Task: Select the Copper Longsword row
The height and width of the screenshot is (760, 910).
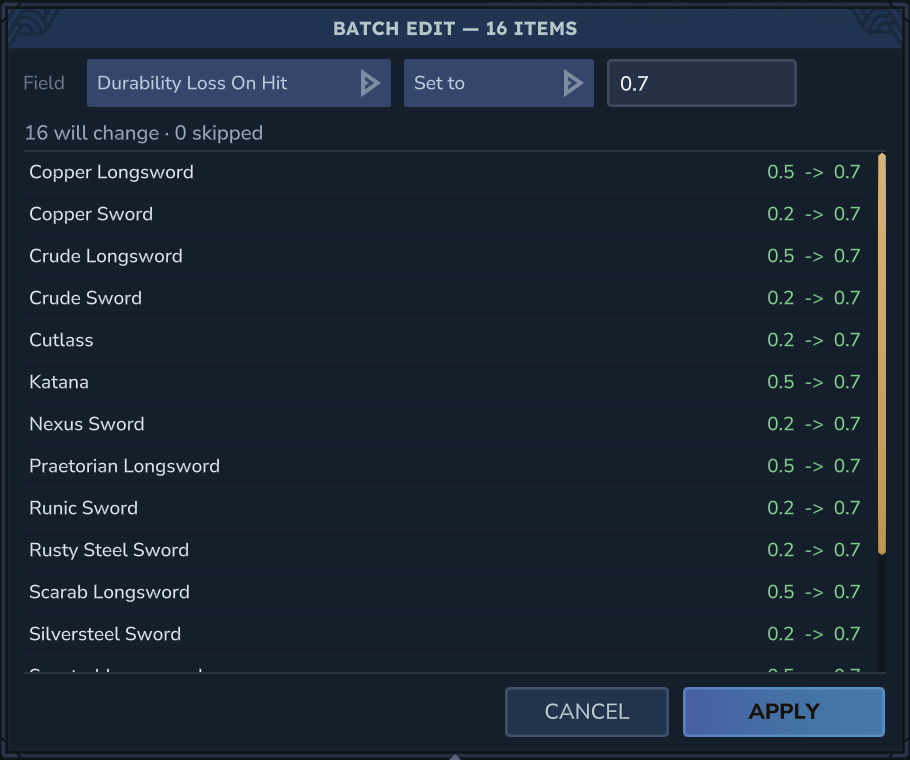Action: [x=447, y=172]
